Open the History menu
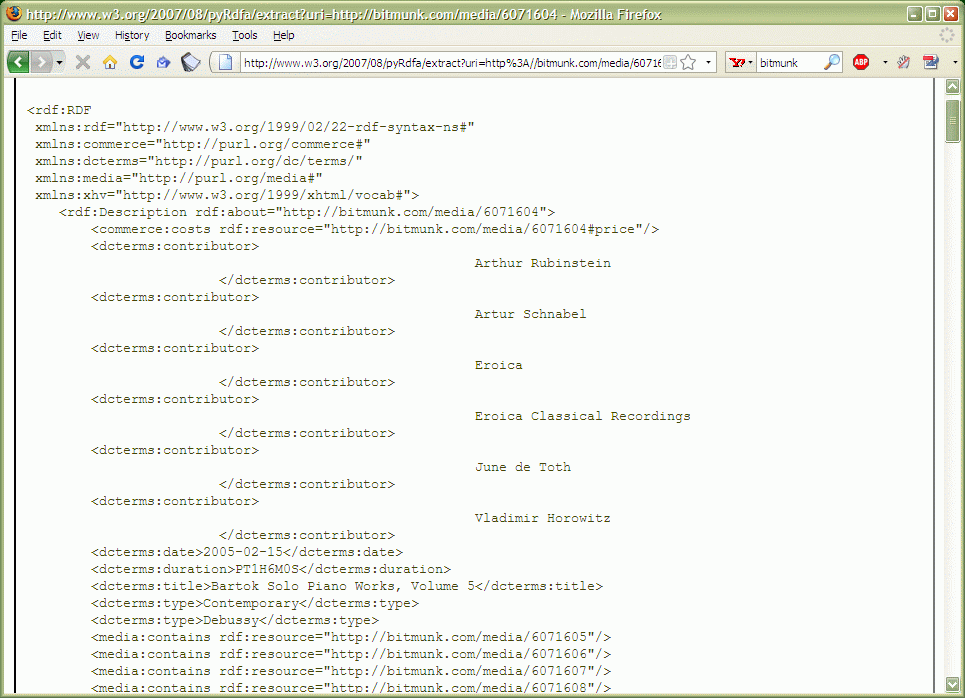 [x=132, y=35]
